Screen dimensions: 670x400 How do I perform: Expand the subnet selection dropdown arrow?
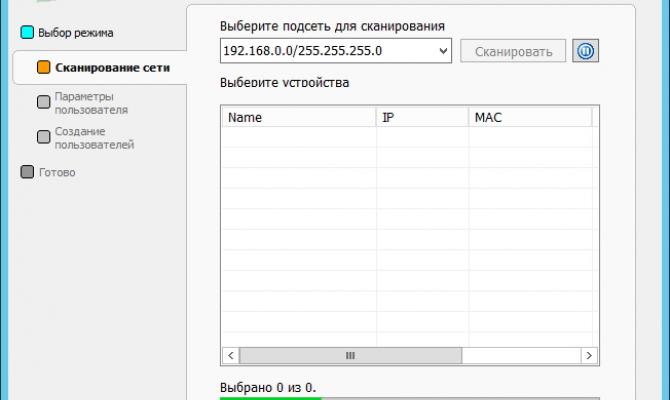point(443,51)
